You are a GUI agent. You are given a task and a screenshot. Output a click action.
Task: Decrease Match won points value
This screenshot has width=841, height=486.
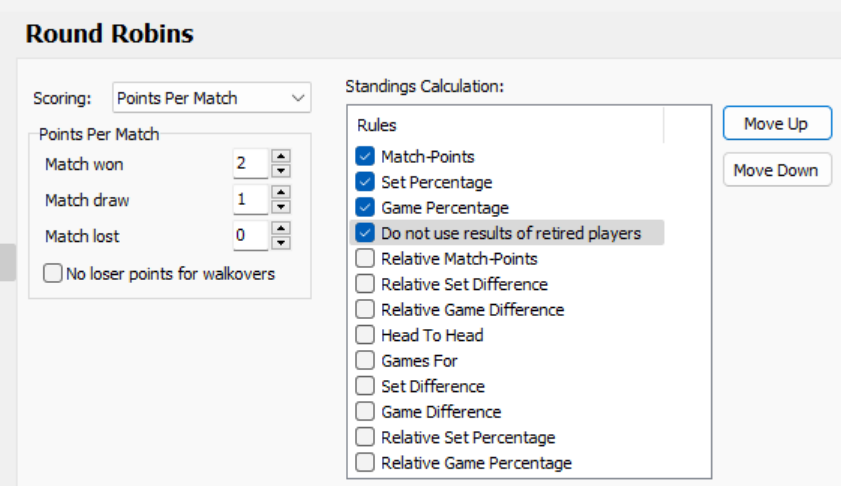281,170
